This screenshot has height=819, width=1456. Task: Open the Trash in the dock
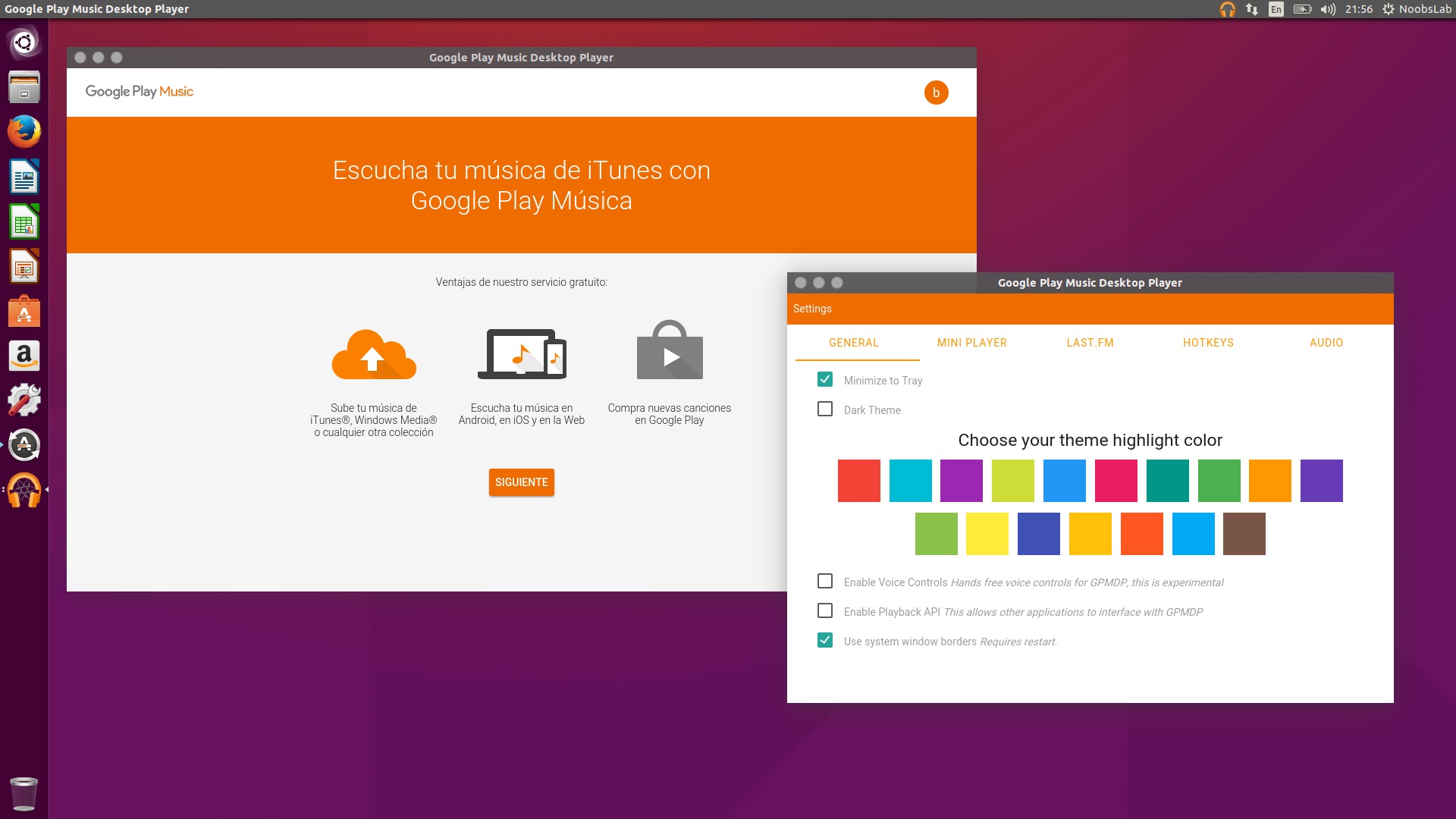pyautogui.click(x=24, y=794)
